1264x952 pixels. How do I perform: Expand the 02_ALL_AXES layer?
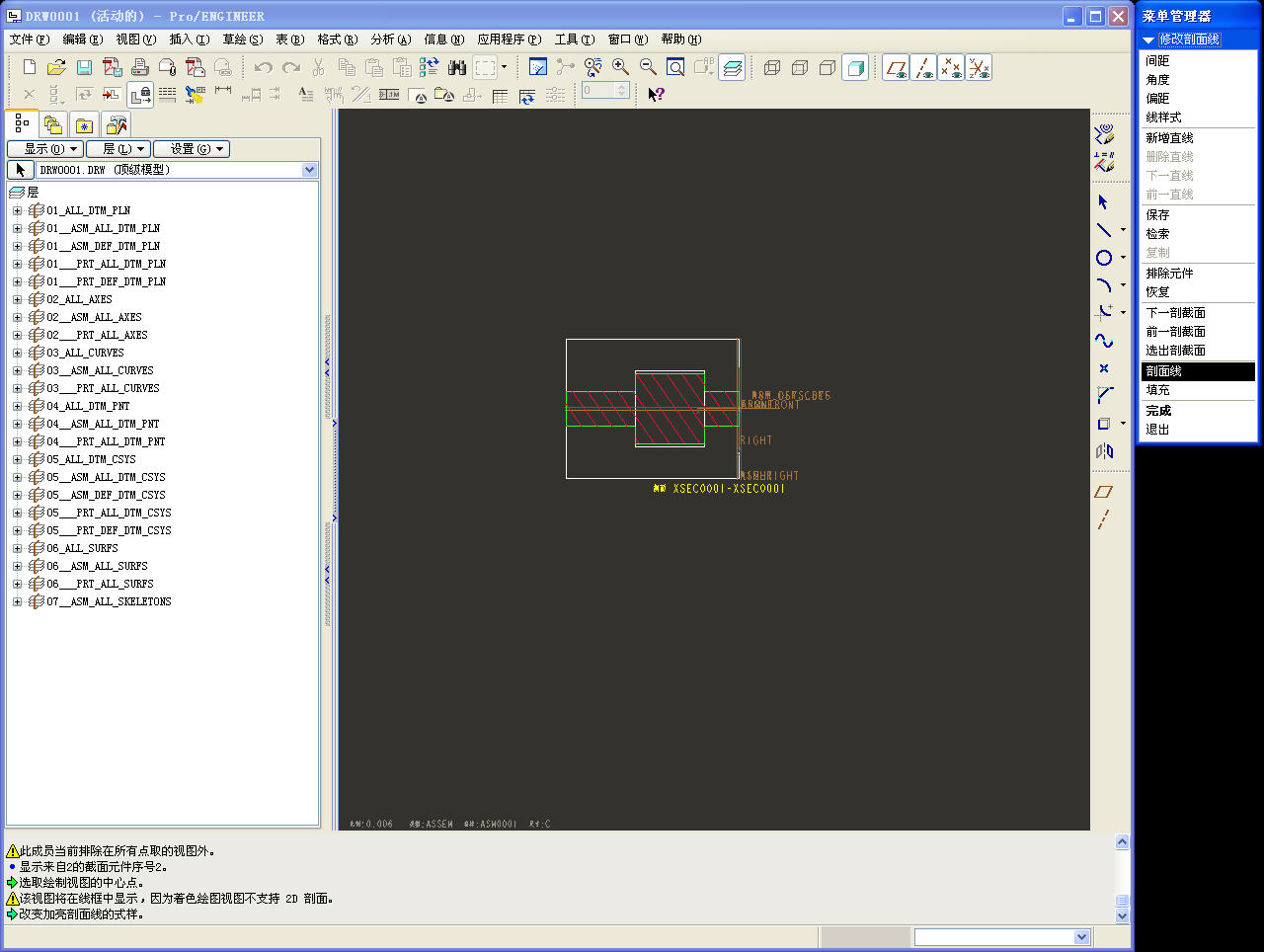(x=17, y=299)
